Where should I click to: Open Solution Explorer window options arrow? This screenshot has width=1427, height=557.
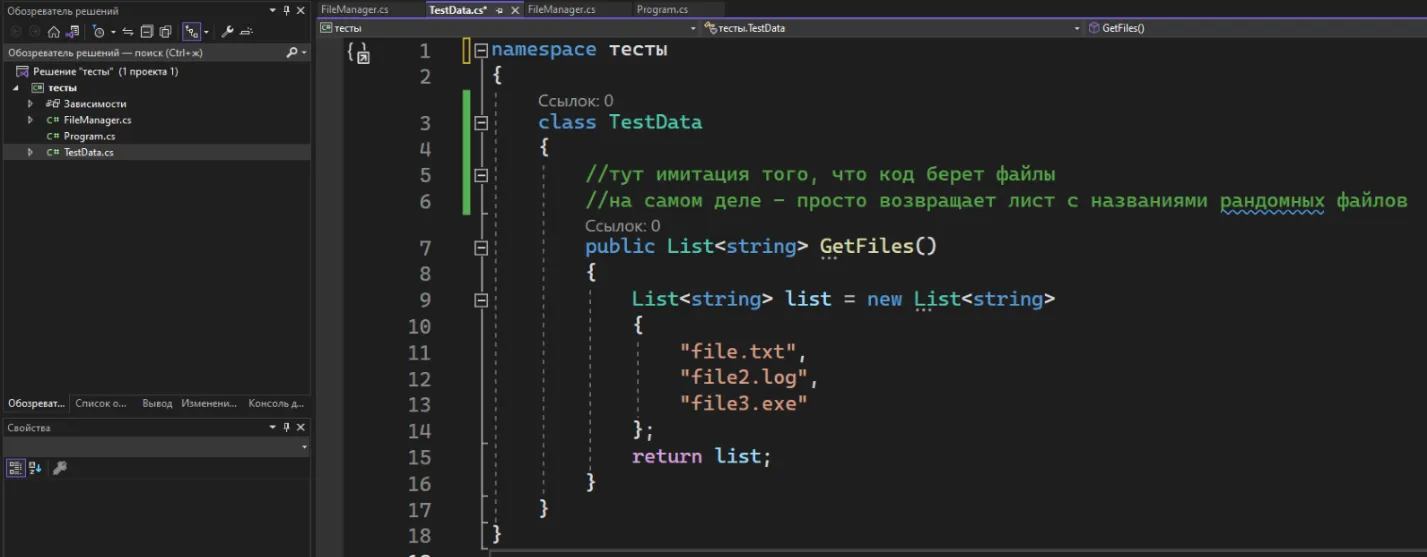pyautogui.click(x=272, y=10)
